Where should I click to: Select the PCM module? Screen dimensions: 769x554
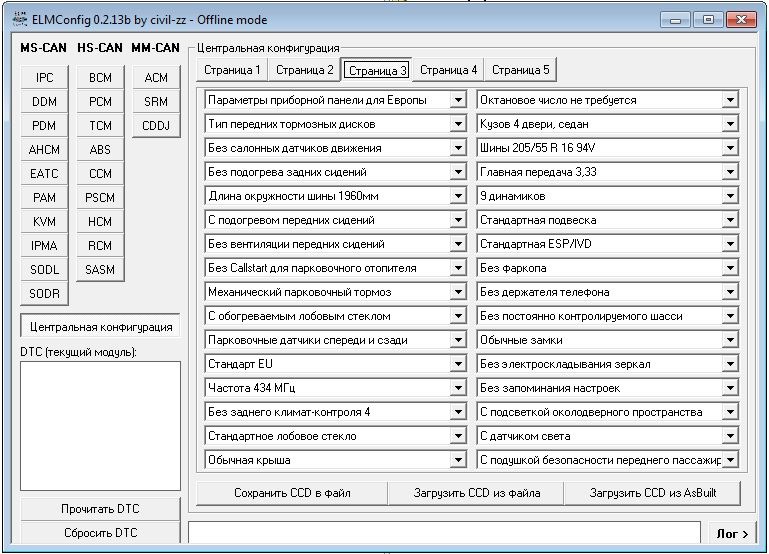pos(100,101)
